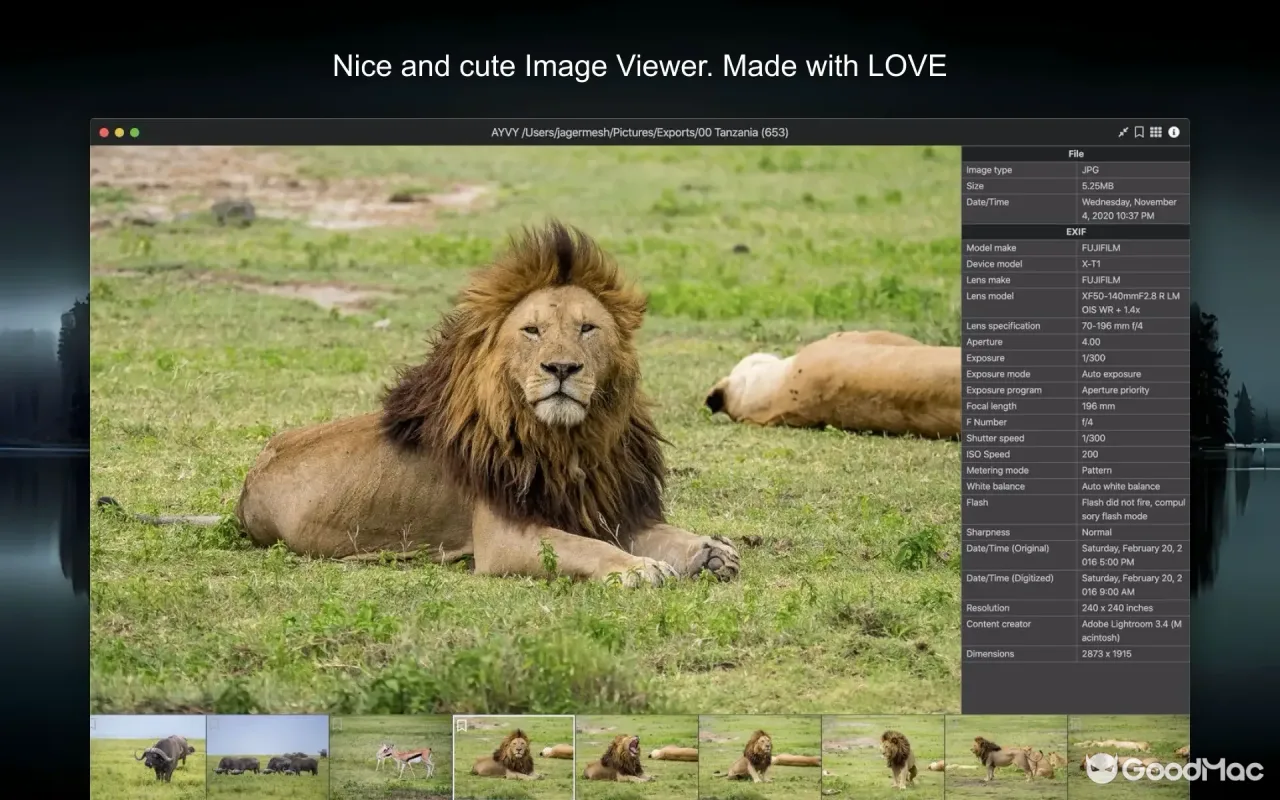The width and height of the screenshot is (1280, 800).
Task: Click the Flash did not fire value
Action: coord(1134,509)
